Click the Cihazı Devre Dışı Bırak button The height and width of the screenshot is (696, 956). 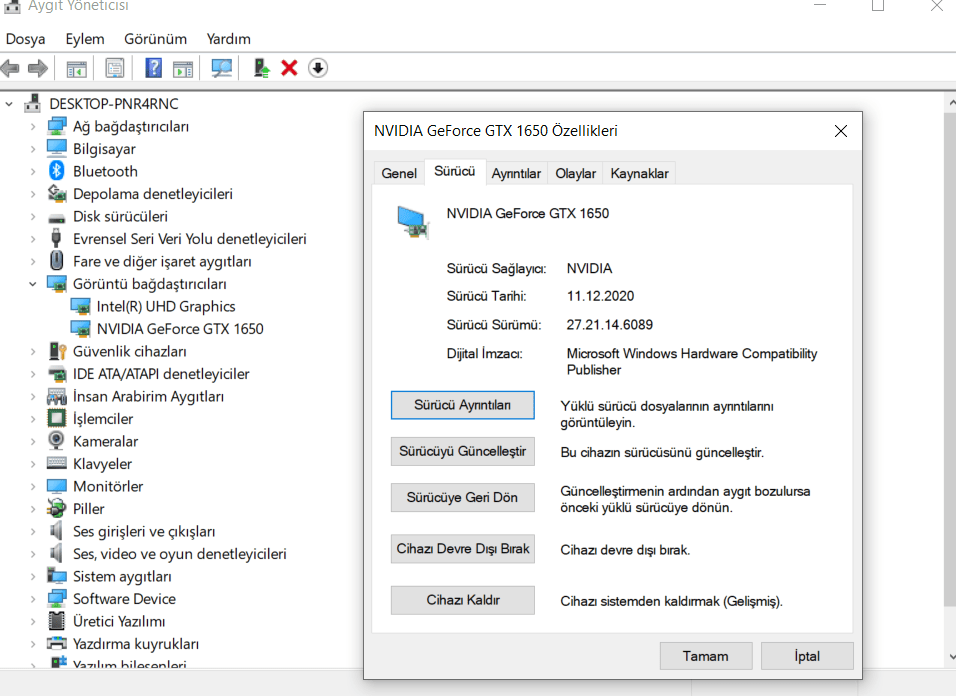point(463,549)
